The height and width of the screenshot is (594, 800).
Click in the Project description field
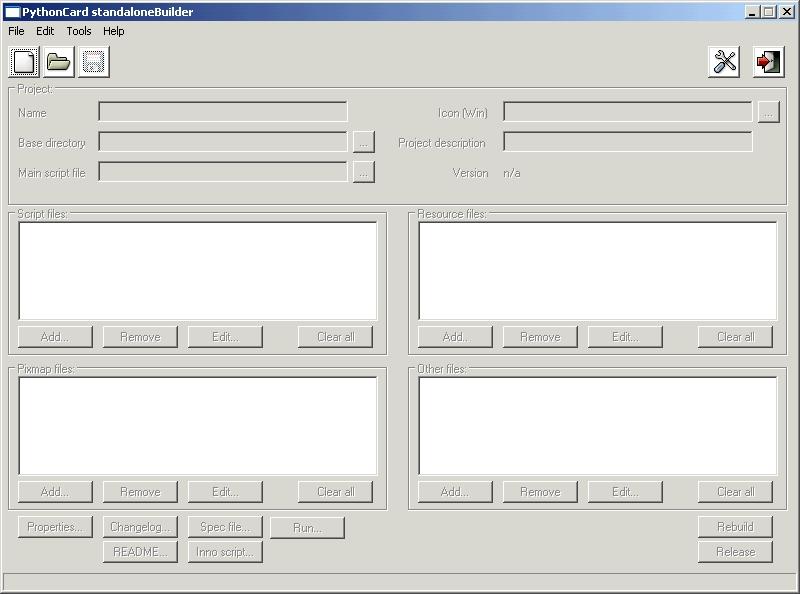(628, 142)
